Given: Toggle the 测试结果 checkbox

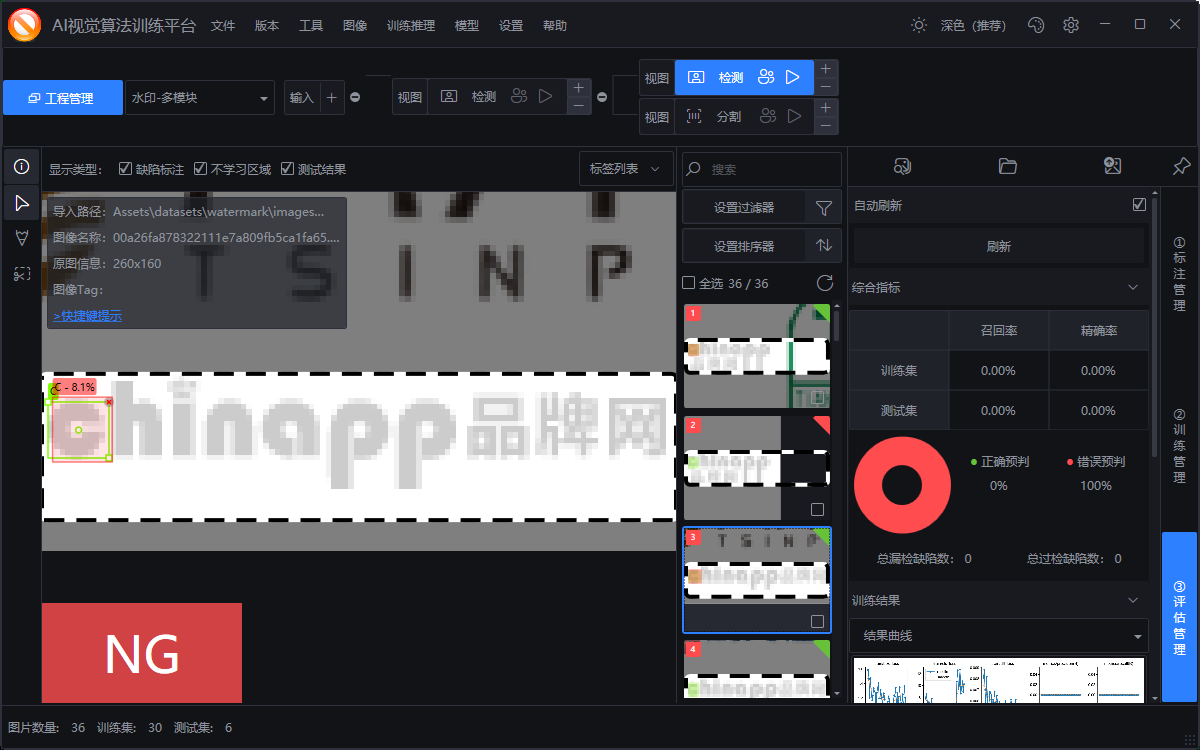Looking at the screenshot, I should click(x=287, y=169).
